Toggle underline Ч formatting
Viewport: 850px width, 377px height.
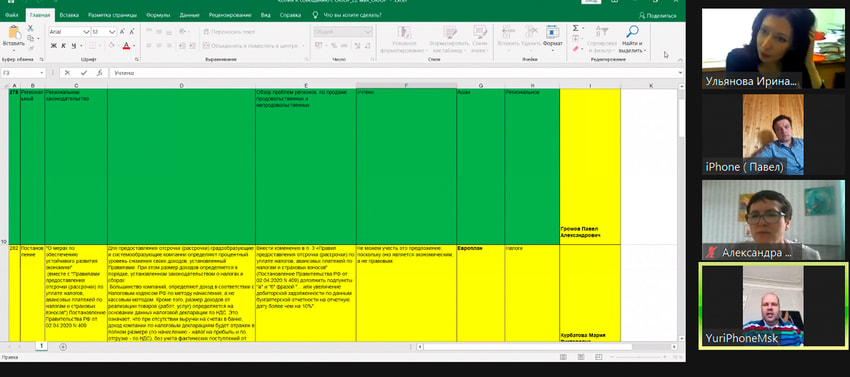point(73,46)
